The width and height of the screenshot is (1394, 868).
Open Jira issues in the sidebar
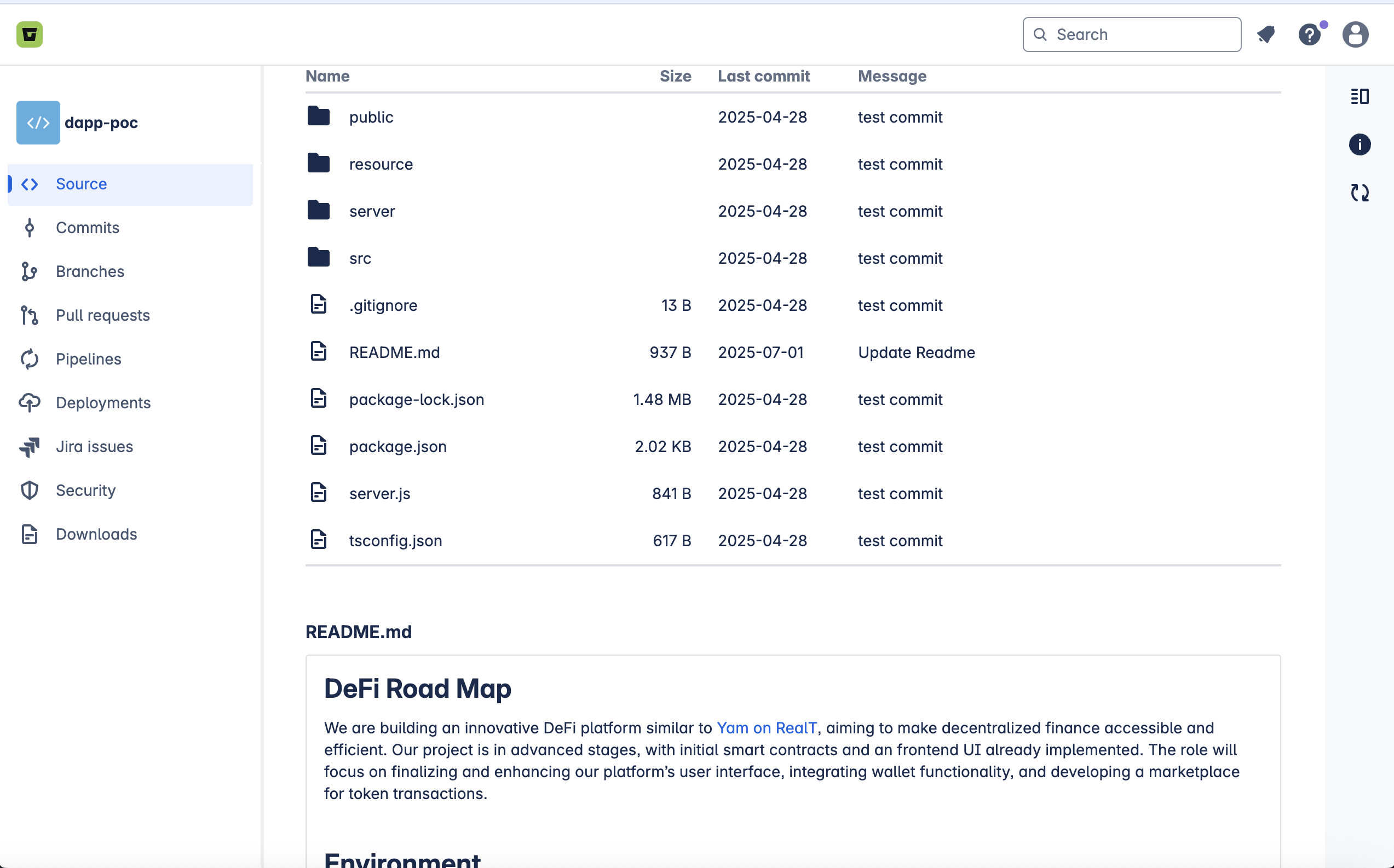[x=94, y=447]
